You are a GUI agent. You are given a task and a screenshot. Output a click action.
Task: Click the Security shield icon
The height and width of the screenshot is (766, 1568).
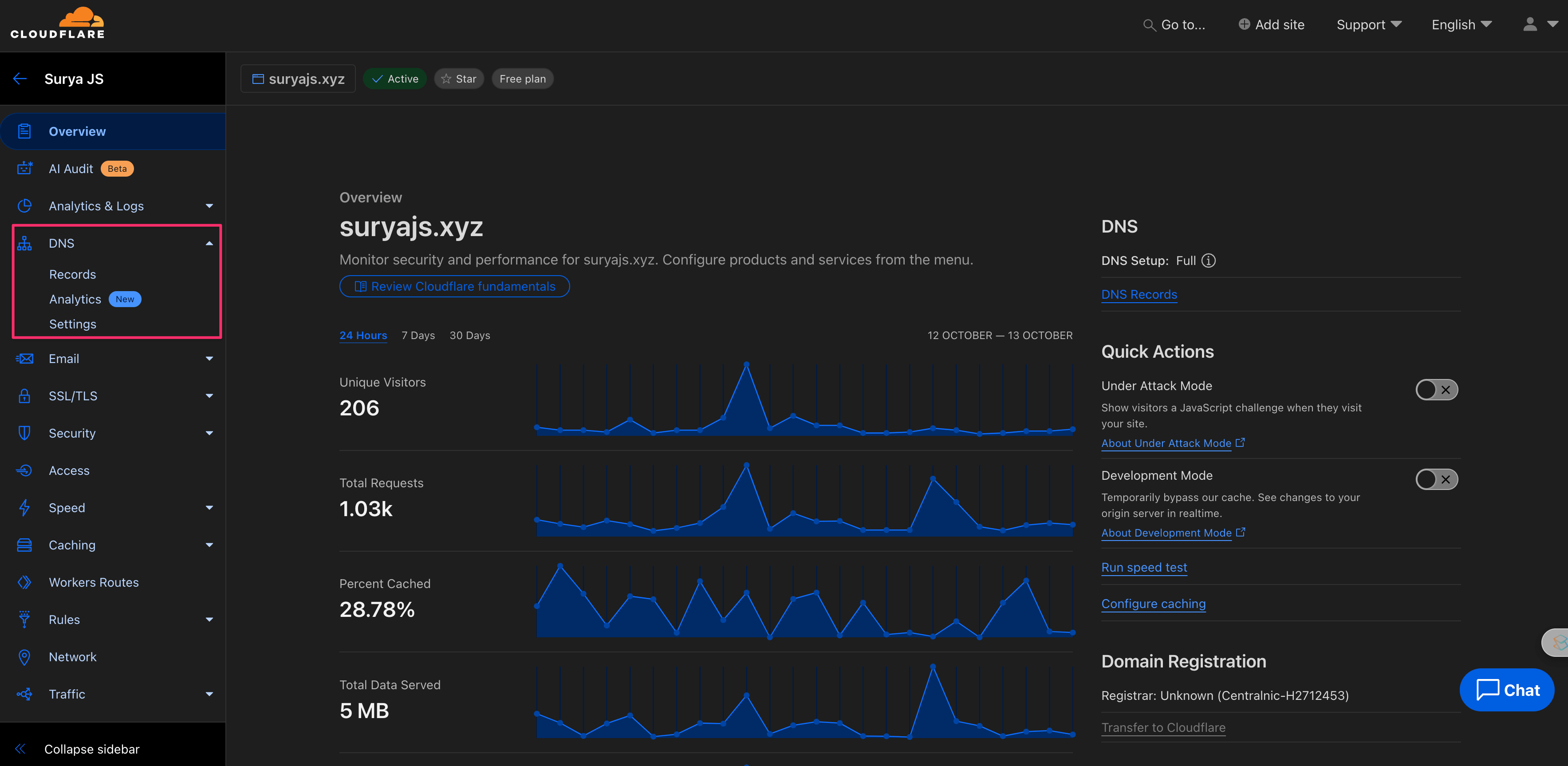click(x=24, y=433)
